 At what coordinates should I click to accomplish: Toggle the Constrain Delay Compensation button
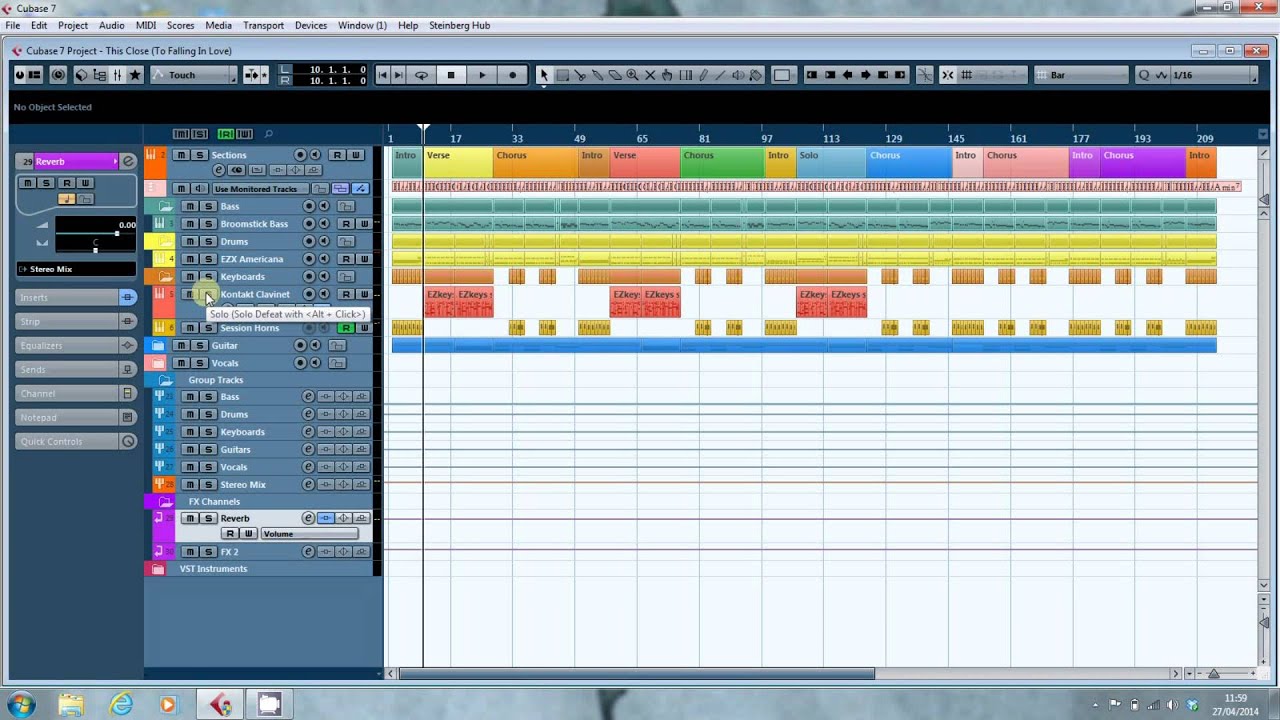pos(58,75)
